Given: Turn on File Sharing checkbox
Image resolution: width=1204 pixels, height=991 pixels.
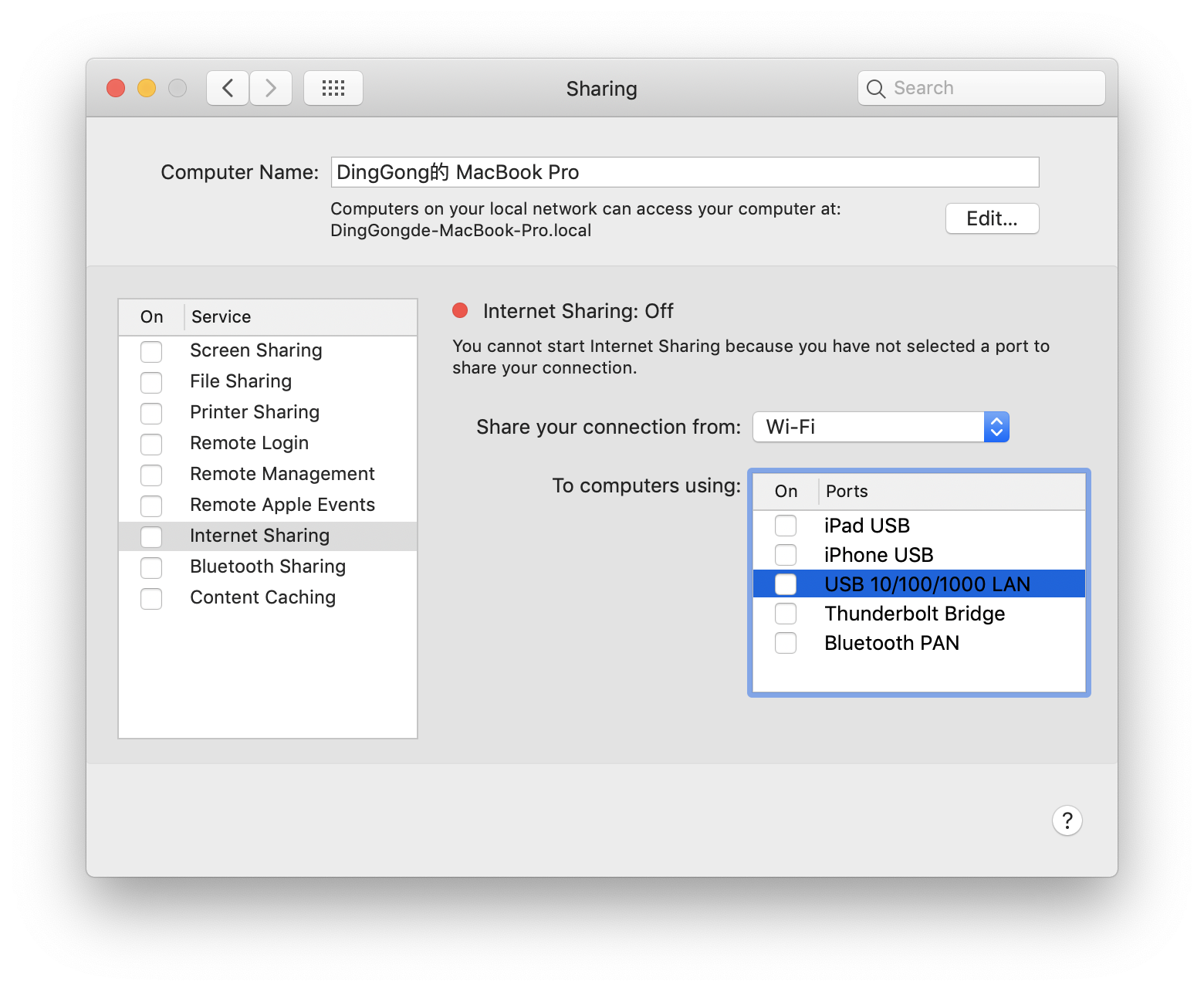Looking at the screenshot, I should point(151,382).
